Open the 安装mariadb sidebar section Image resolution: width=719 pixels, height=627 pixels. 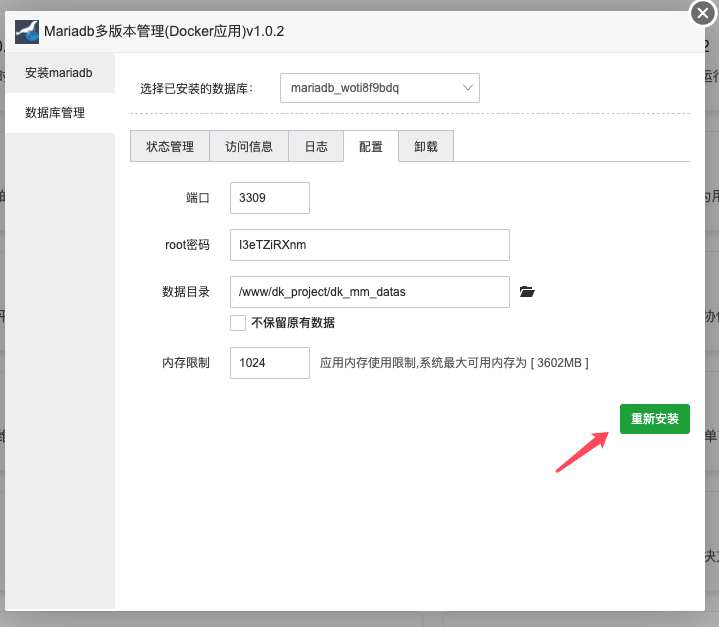point(60,73)
